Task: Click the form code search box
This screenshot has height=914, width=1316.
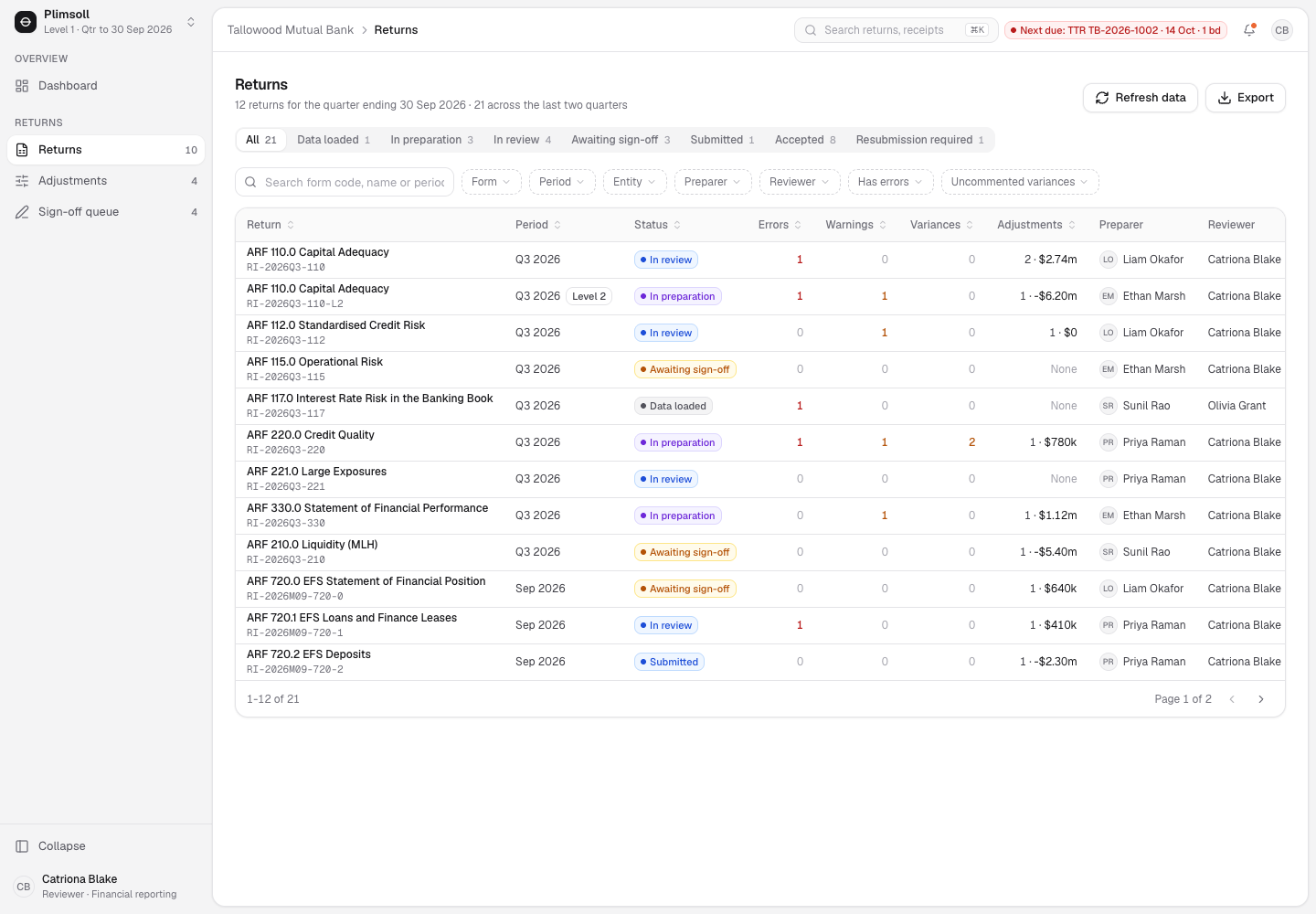Action: 345,182
